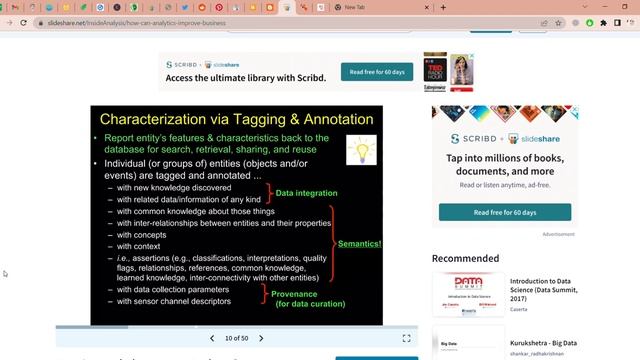The image size is (640, 360).
Task: Open a new browser tab
Action: [x=443, y=7]
